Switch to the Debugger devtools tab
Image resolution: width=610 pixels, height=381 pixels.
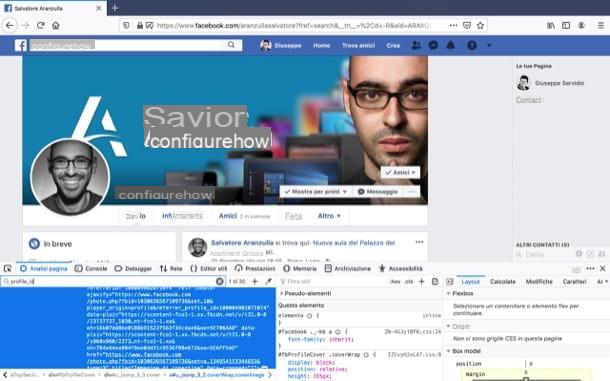[x=133, y=269]
